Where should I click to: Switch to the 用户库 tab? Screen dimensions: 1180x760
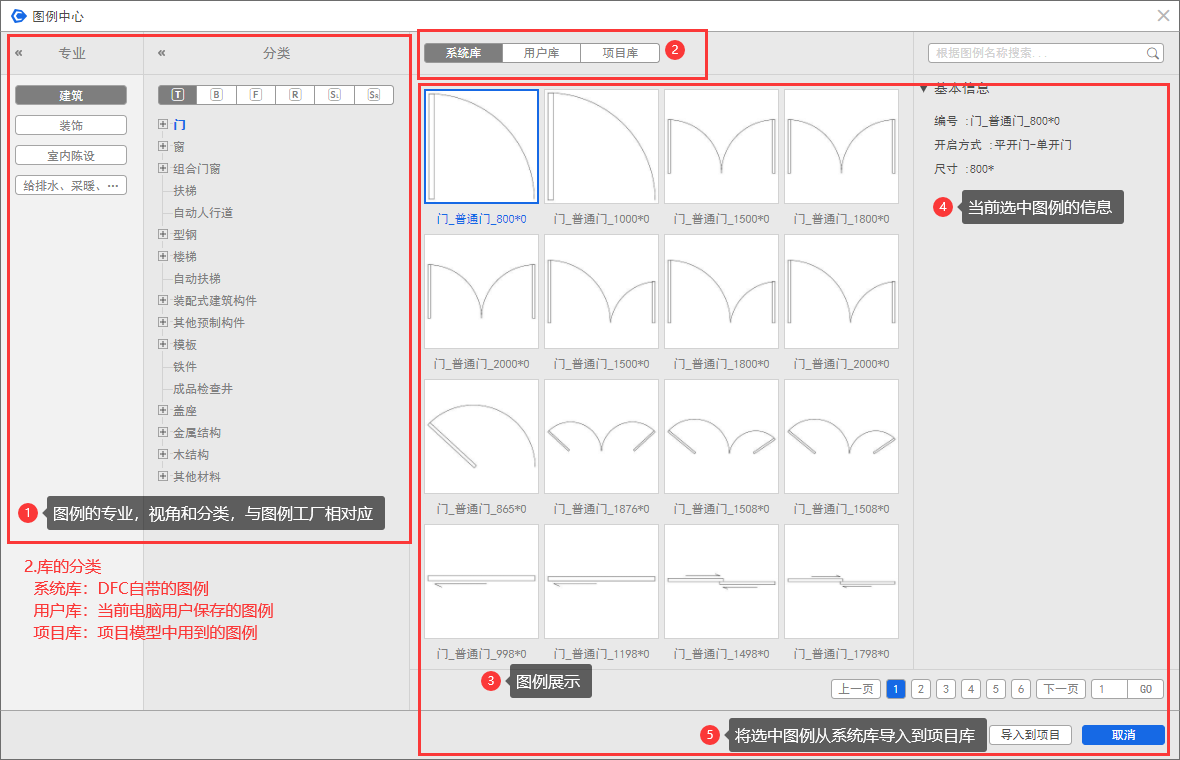tap(541, 53)
